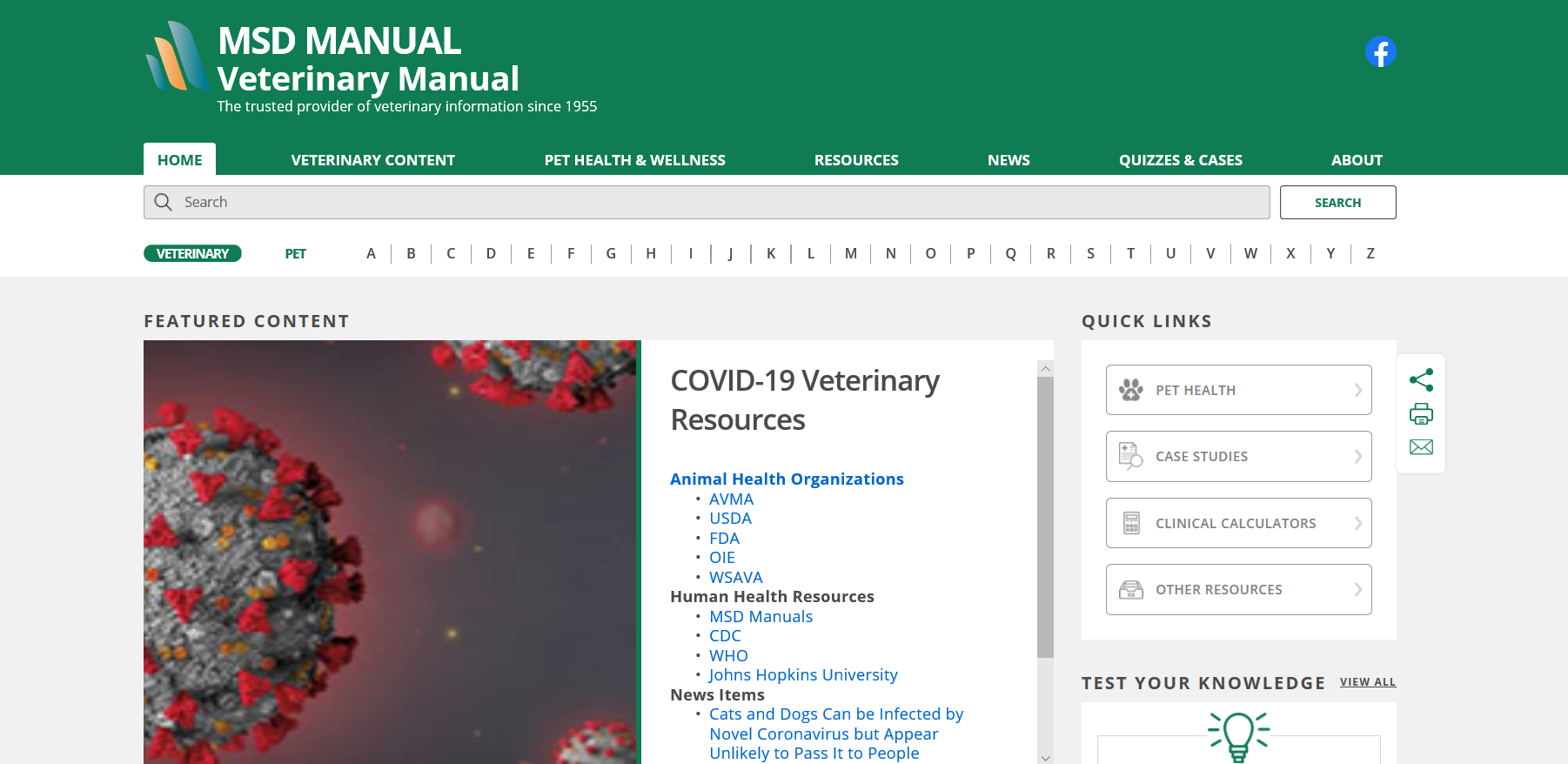This screenshot has height=764, width=1568.
Task: Open the MSD Manuals link
Action: tap(761, 617)
